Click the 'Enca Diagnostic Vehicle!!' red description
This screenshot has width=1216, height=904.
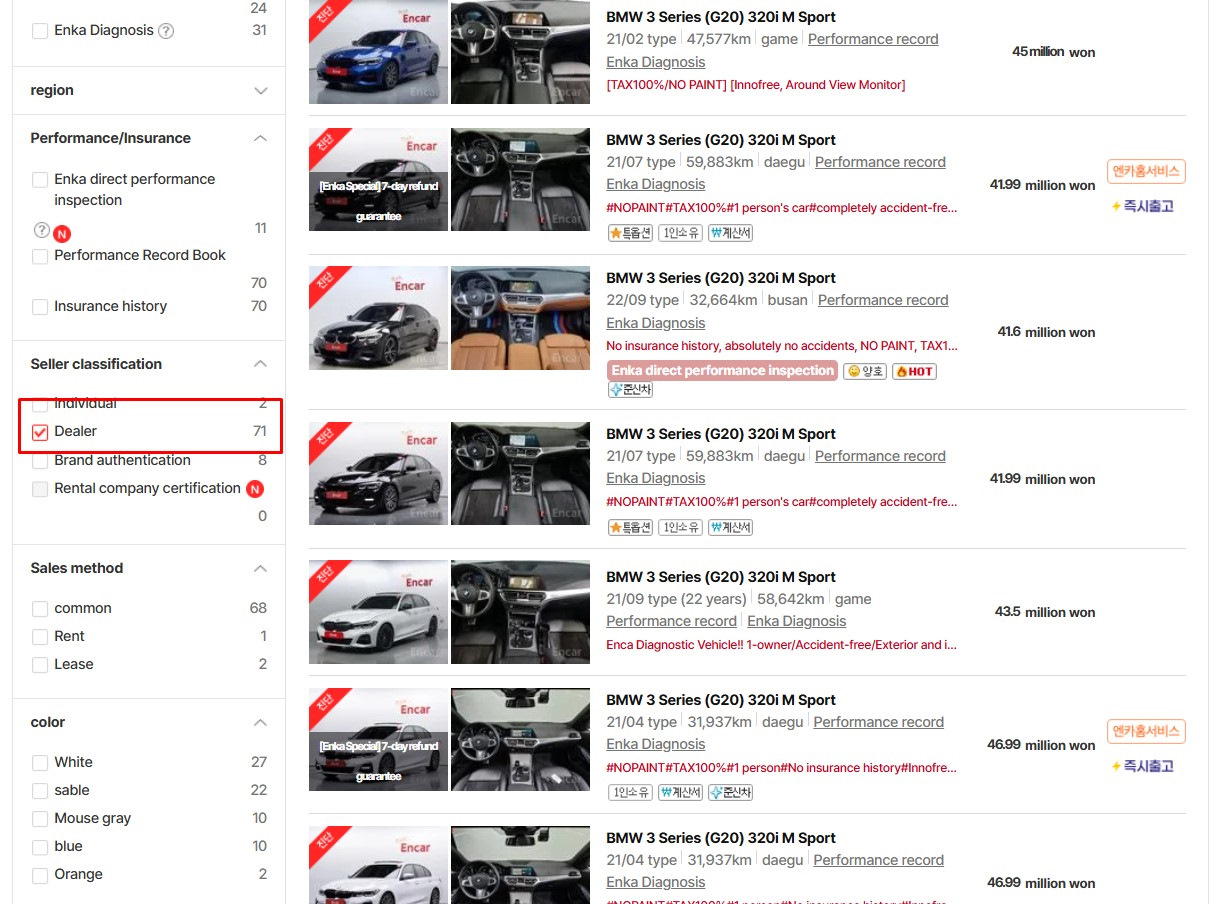click(x=782, y=645)
